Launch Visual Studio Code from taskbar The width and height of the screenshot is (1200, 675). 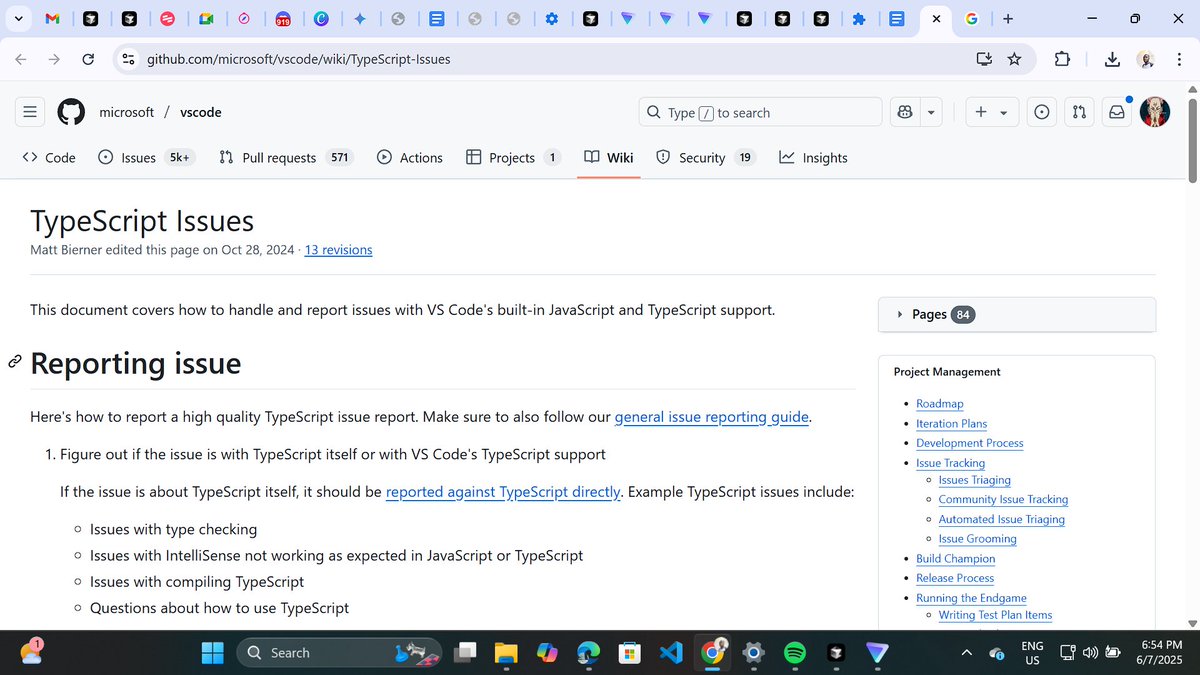(670, 653)
